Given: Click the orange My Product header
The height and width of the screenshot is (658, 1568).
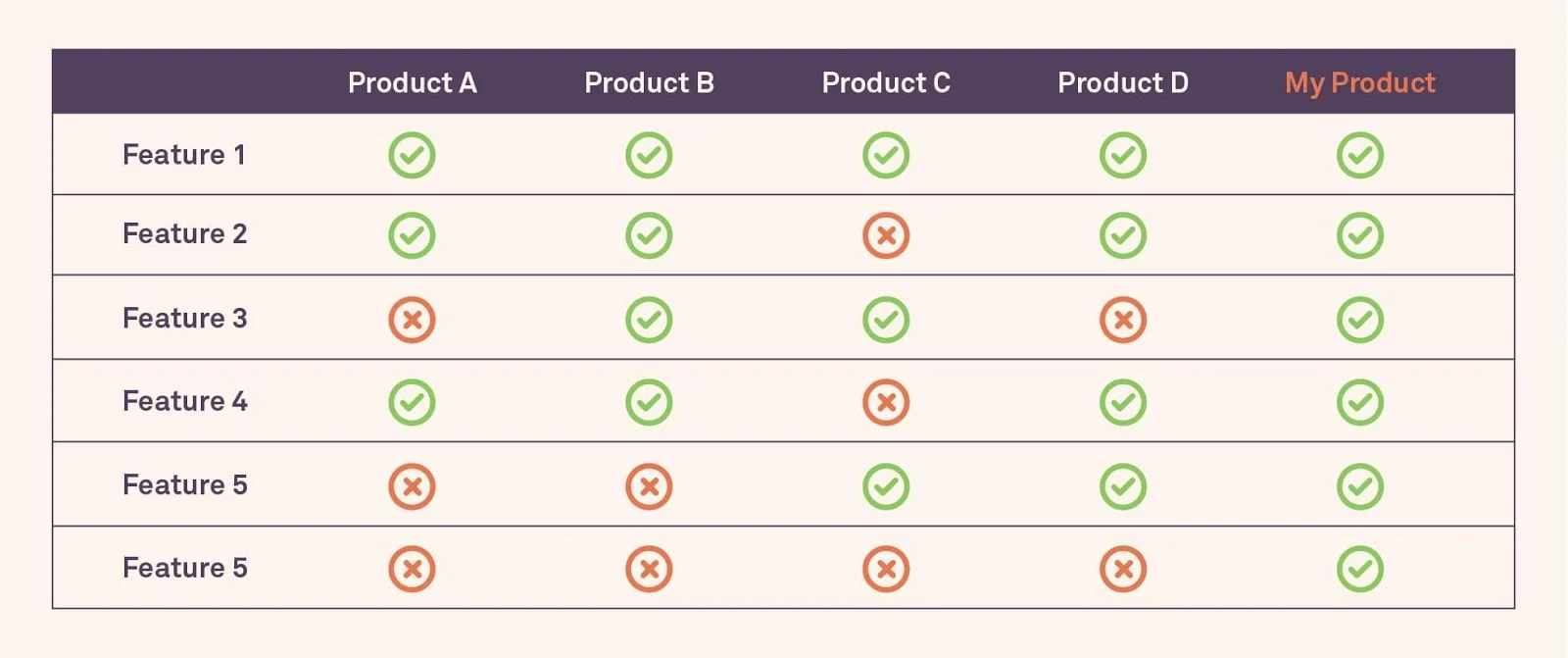Looking at the screenshot, I should 1360,82.
